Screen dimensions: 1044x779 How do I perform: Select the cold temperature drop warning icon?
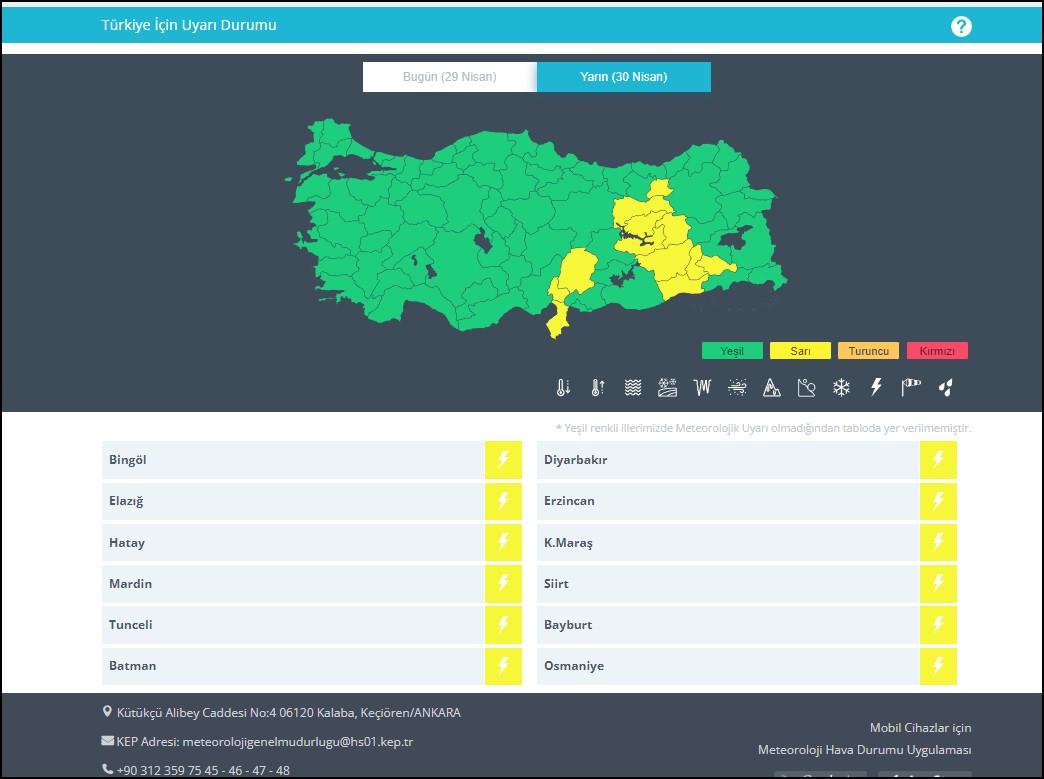coord(563,388)
